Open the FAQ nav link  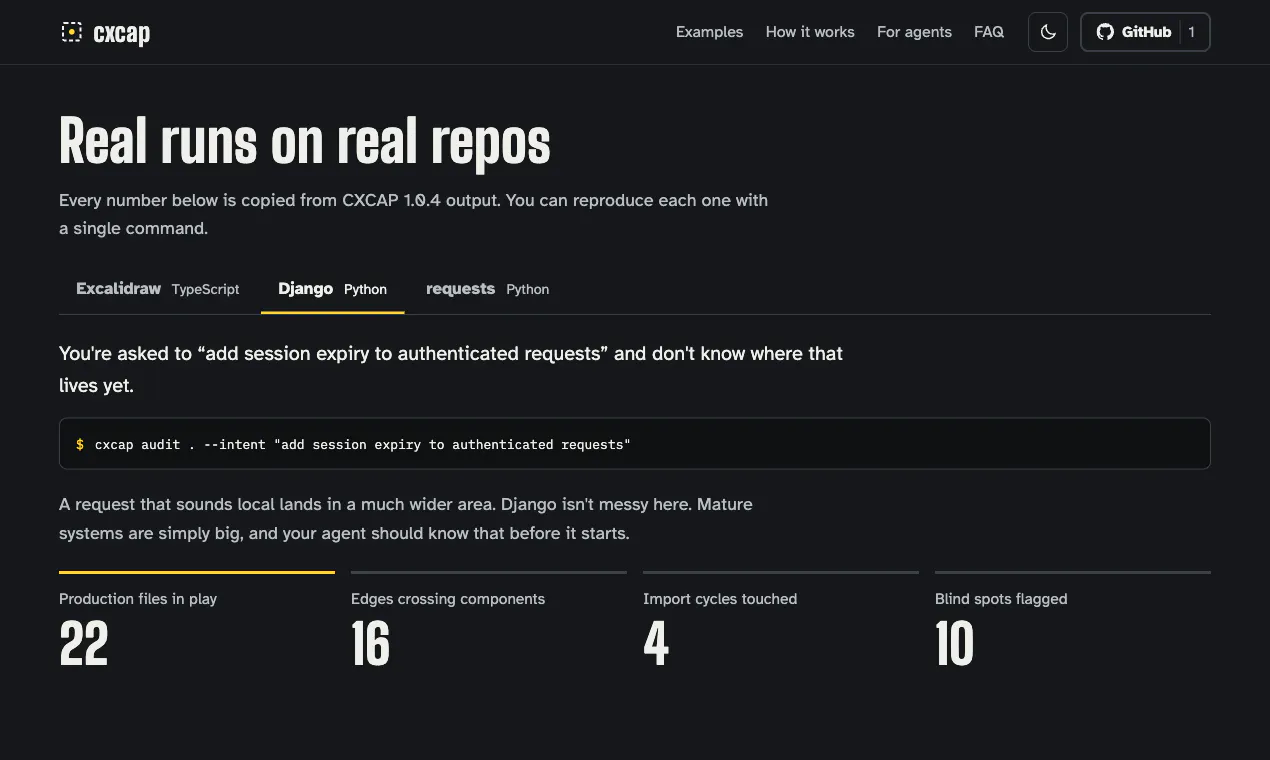tap(989, 32)
